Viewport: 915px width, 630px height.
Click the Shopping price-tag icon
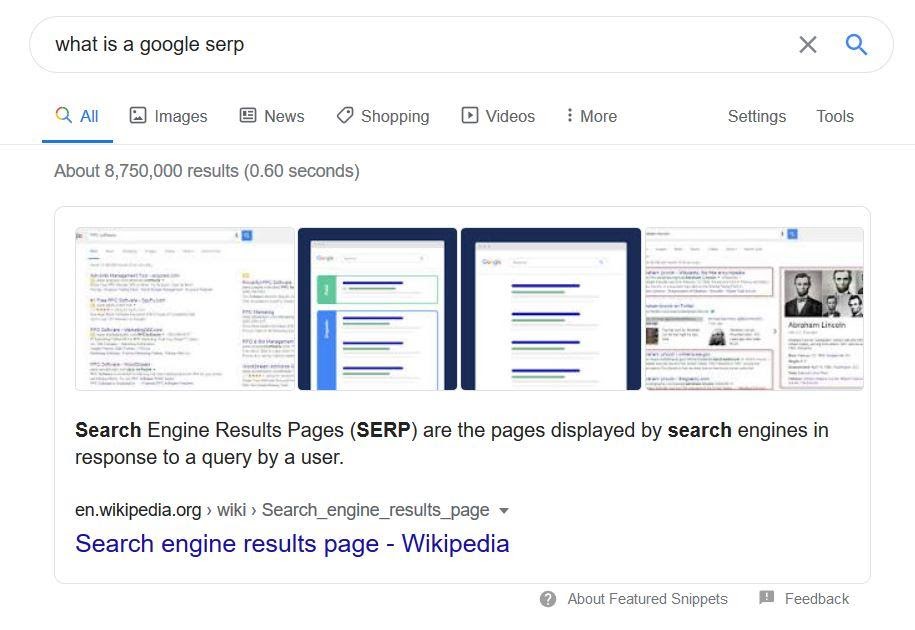(x=344, y=116)
